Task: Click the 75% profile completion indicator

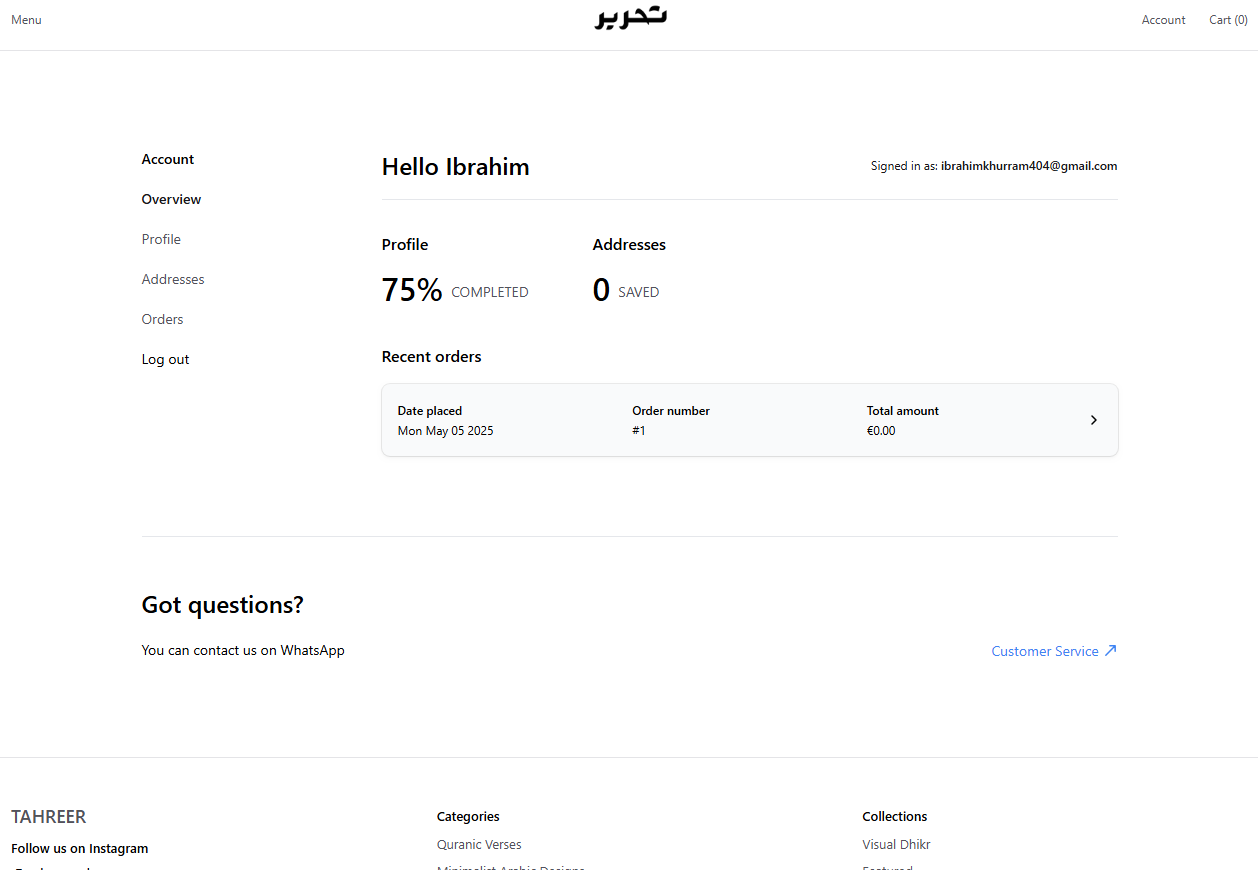Action: click(412, 289)
